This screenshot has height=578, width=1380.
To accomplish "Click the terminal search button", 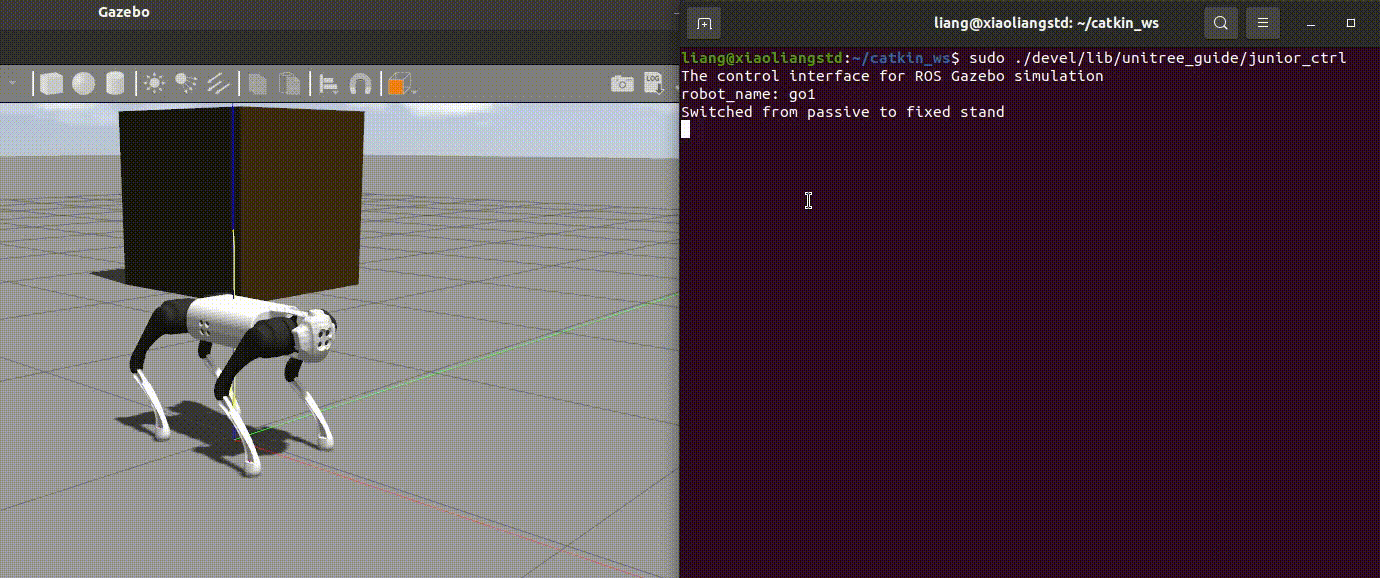I will (x=1221, y=23).
